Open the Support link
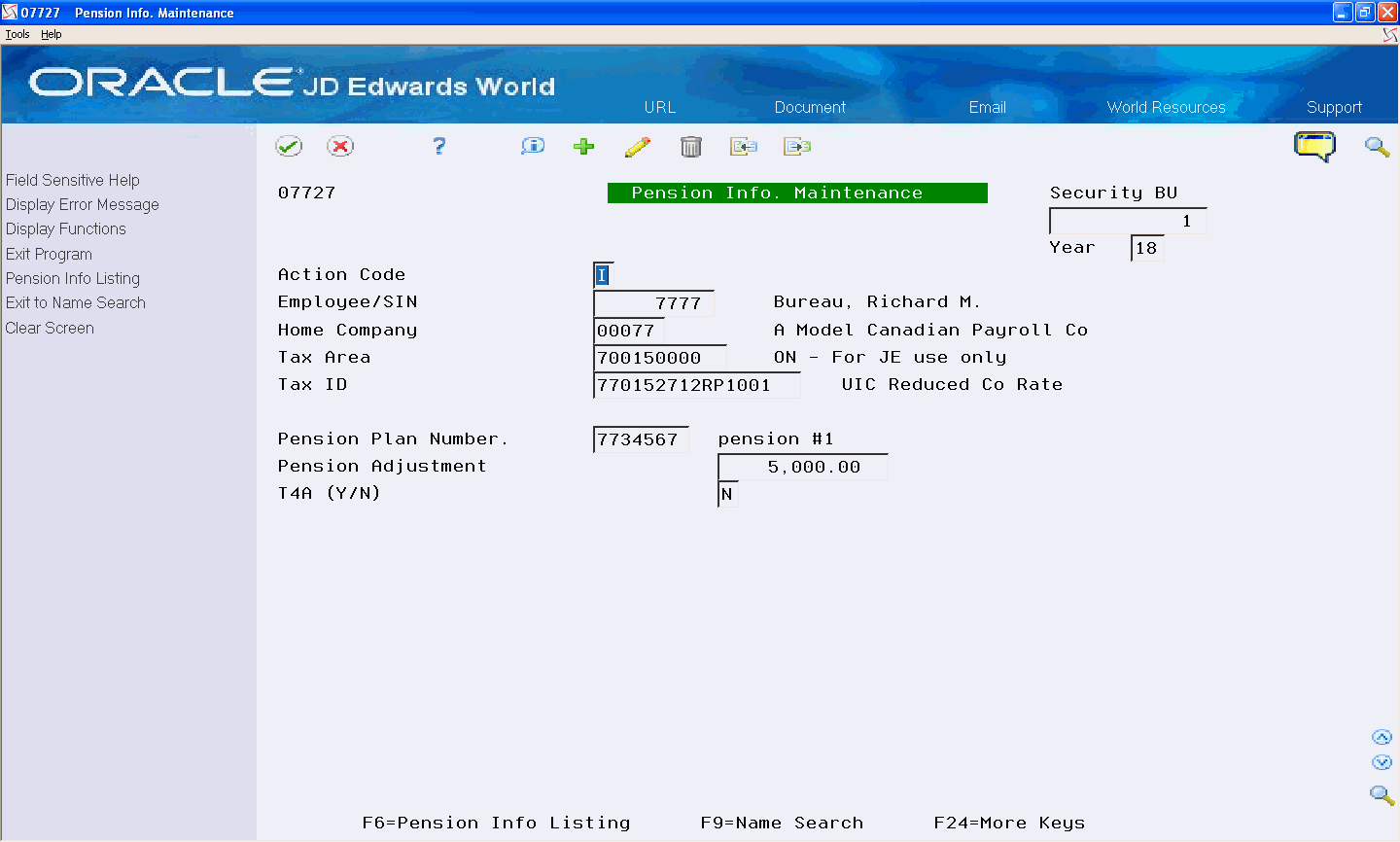The height and width of the screenshot is (842, 1400). tap(1334, 107)
